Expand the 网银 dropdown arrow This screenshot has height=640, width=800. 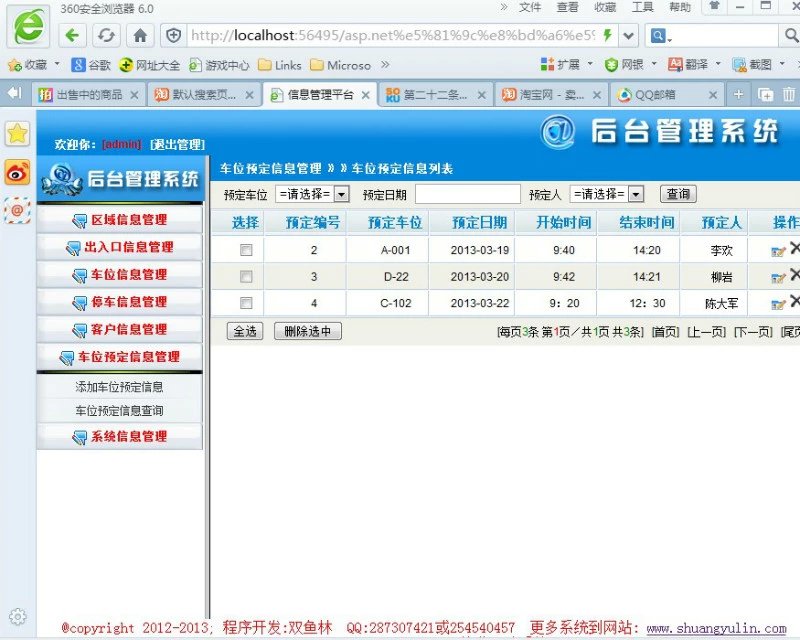[654, 64]
